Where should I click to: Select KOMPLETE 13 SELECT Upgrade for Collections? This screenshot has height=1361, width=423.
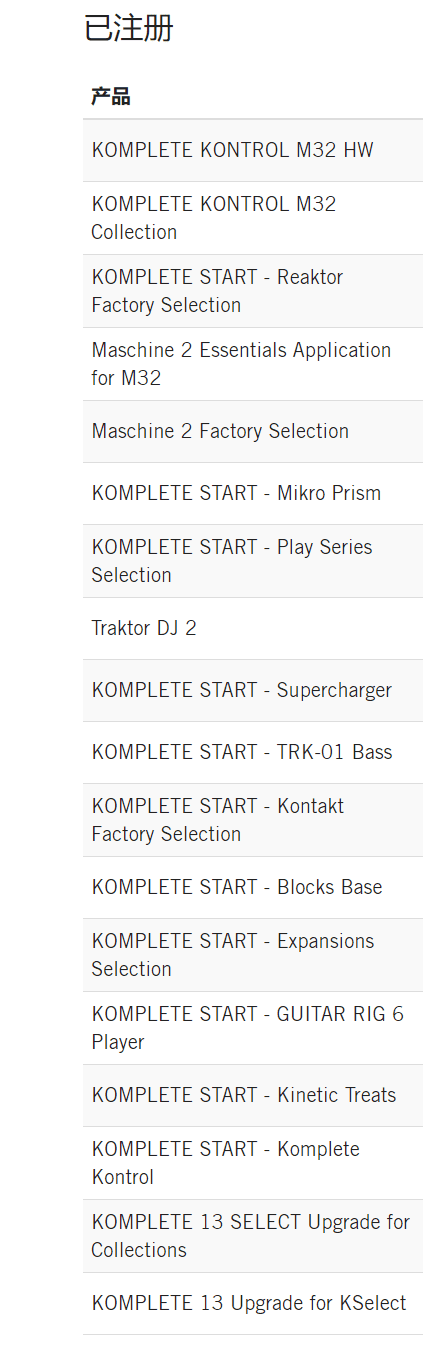coord(253,1236)
